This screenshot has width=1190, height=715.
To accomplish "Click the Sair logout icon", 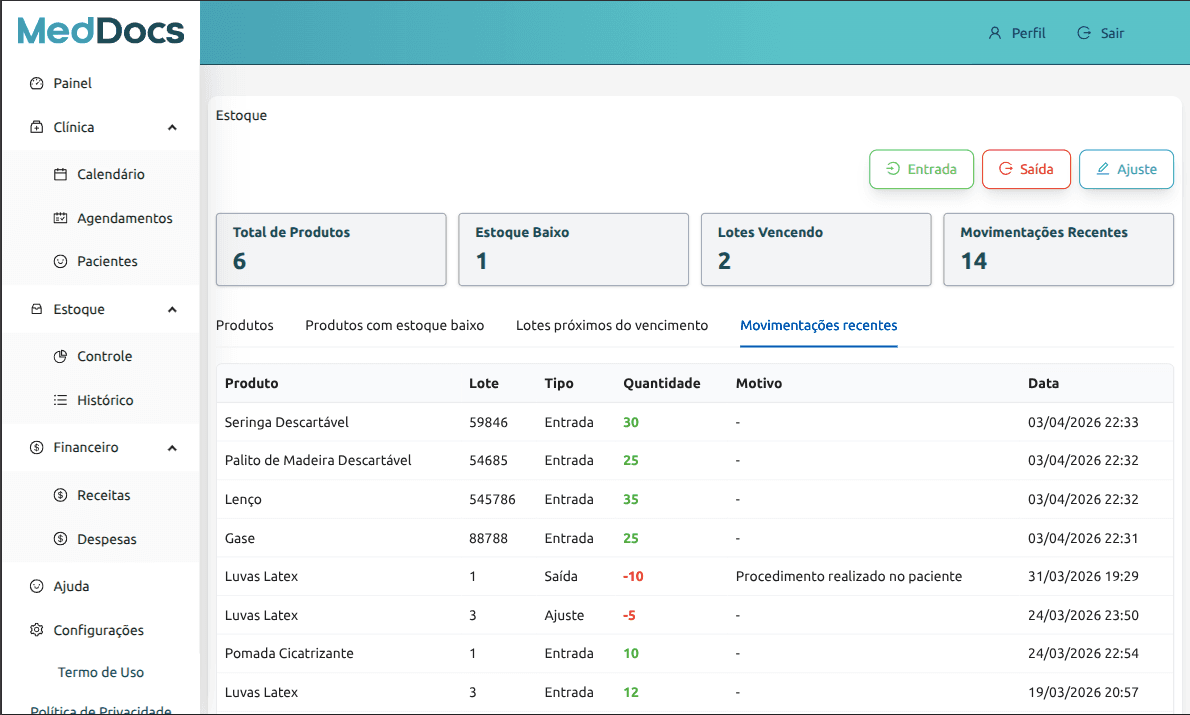I will tap(1085, 33).
